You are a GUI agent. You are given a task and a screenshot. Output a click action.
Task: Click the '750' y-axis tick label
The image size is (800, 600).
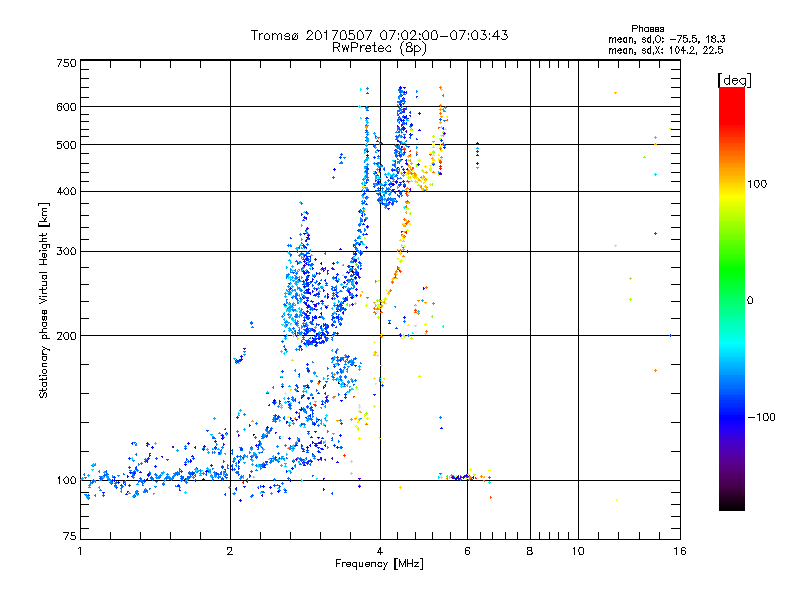pyautogui.click(x=66, y=63)
